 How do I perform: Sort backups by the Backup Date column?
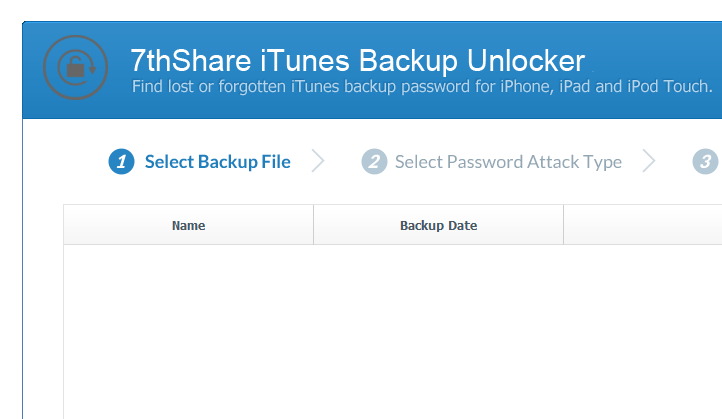tap(438, 225)
